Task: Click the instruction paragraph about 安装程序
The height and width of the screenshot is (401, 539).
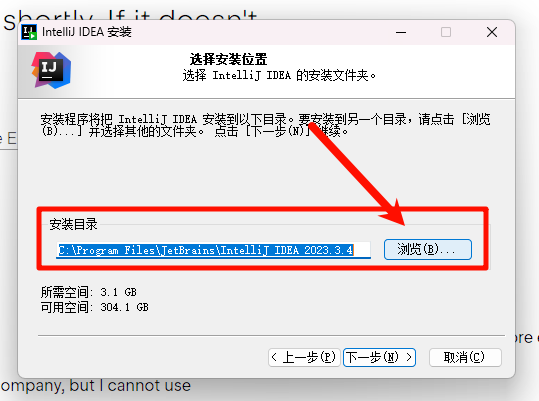Action: [x=265, y=125]
